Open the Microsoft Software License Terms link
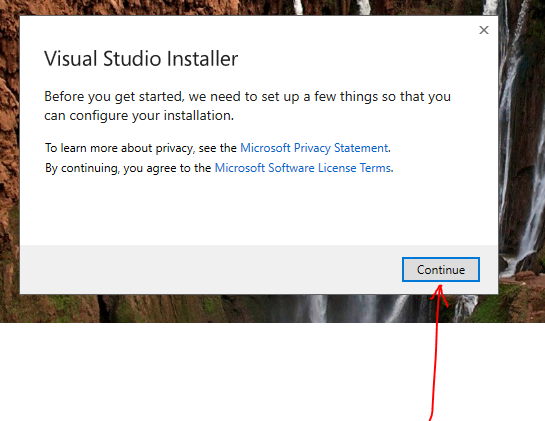This screenshot has height=421, width=545. (x=303, y=168)
